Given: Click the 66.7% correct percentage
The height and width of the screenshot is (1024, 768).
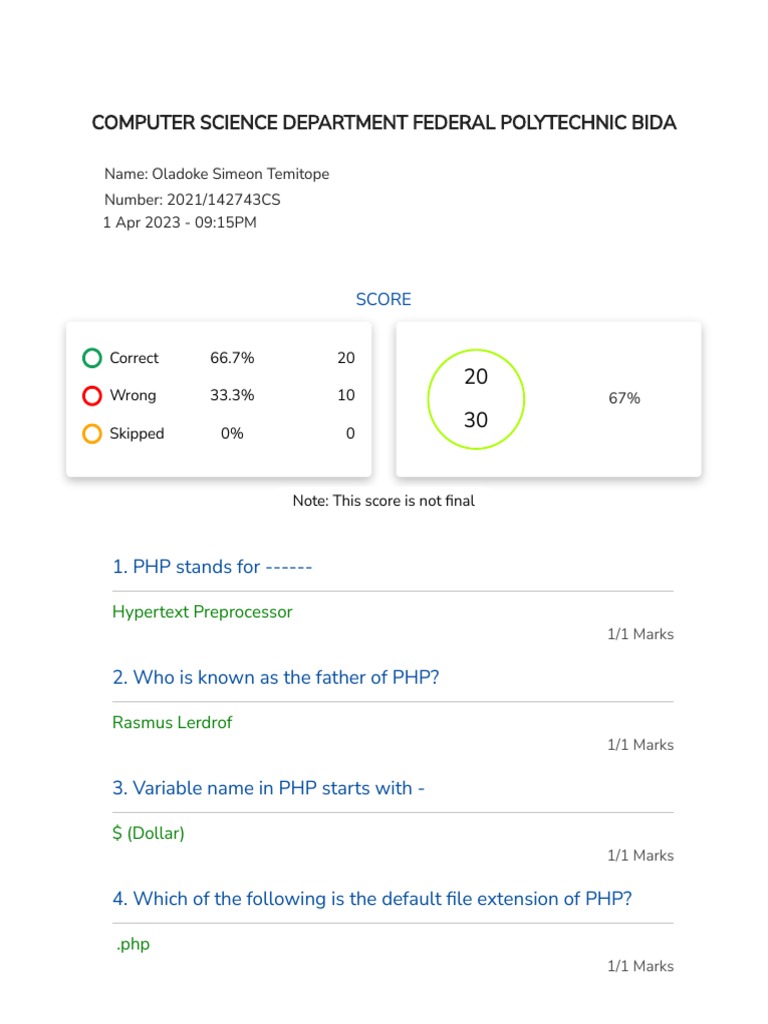Looking at the screenshot, I should tap(232, 358).
